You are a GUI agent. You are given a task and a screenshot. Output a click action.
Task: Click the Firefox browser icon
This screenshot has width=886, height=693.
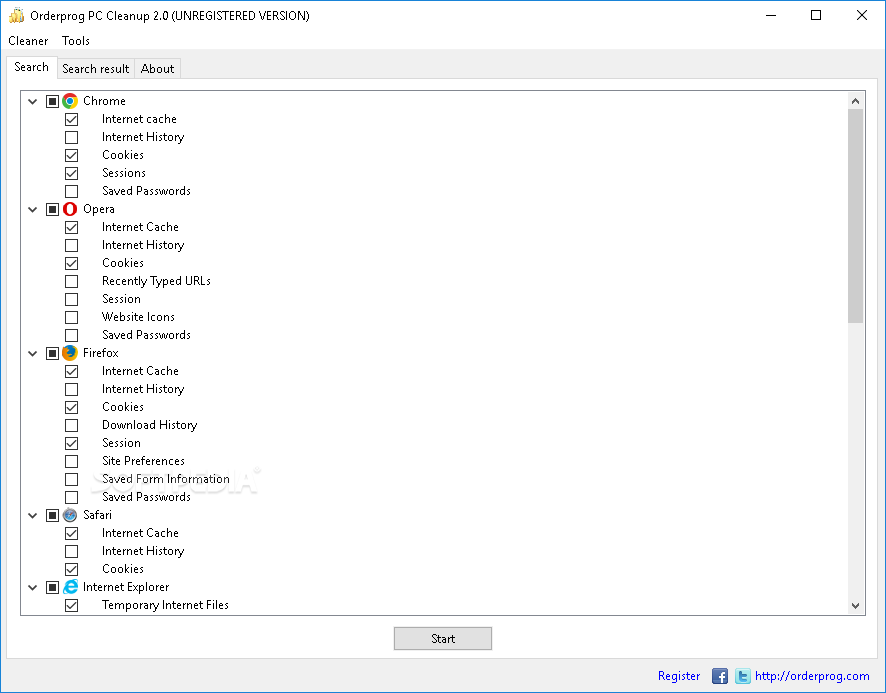pos(70,353)
